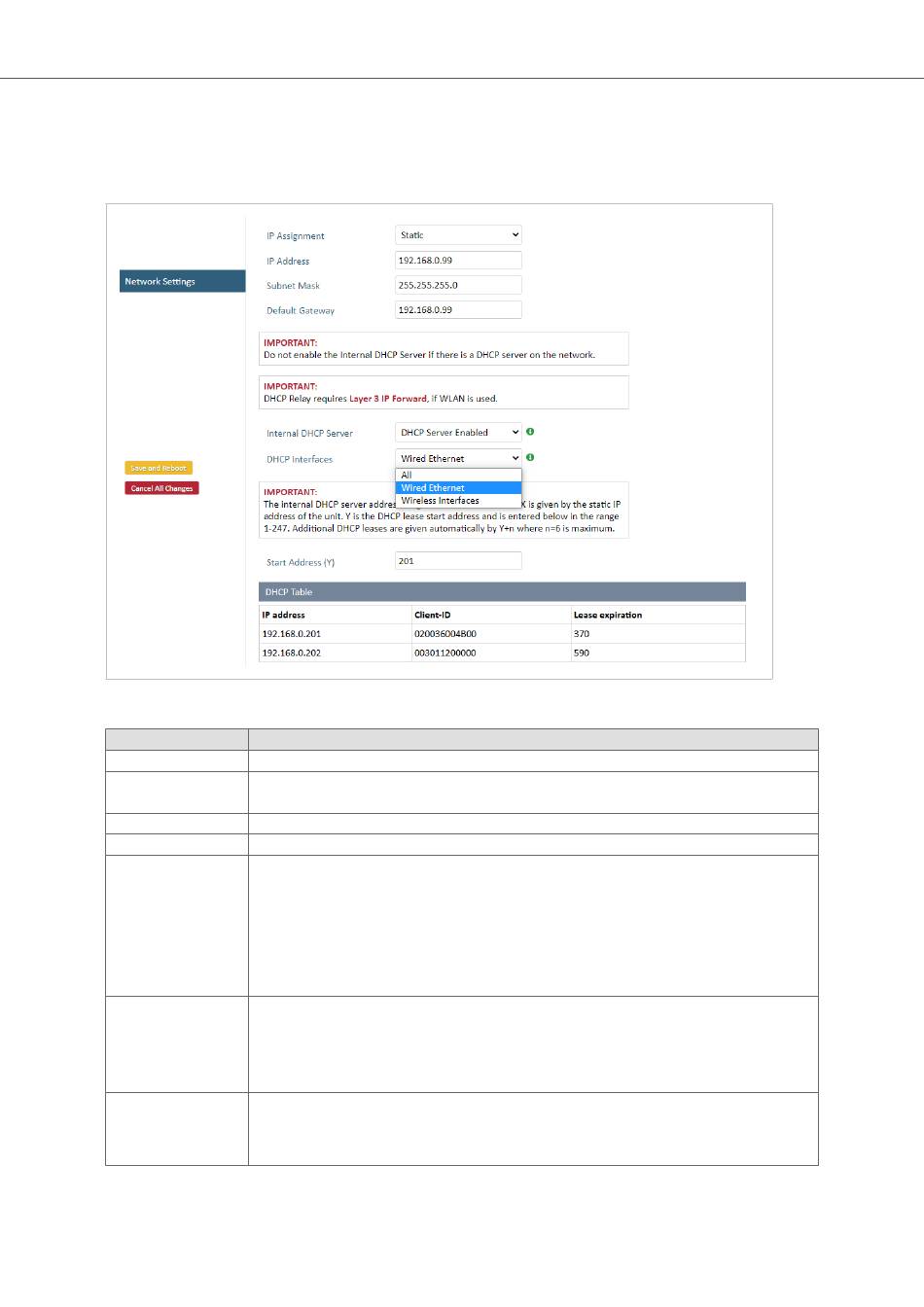Click the DHCP Table section header
The width and height of the screenshot is (924, 1307).
pos(502,592)
